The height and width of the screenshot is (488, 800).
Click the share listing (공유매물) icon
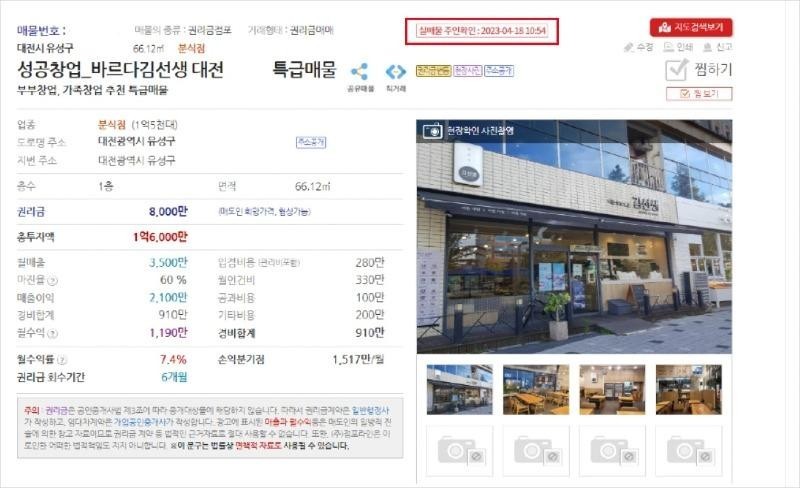pos(359,71)
